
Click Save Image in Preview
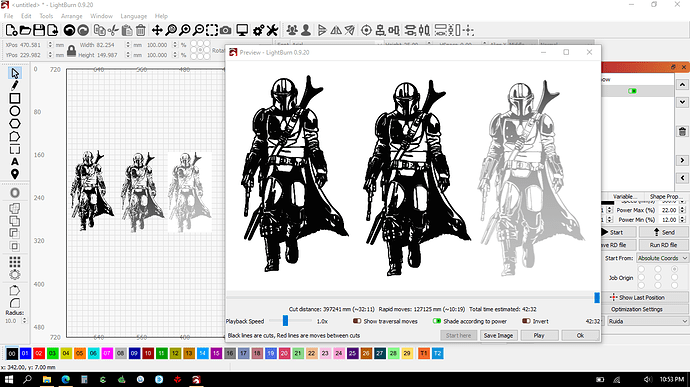coord(498,335)
